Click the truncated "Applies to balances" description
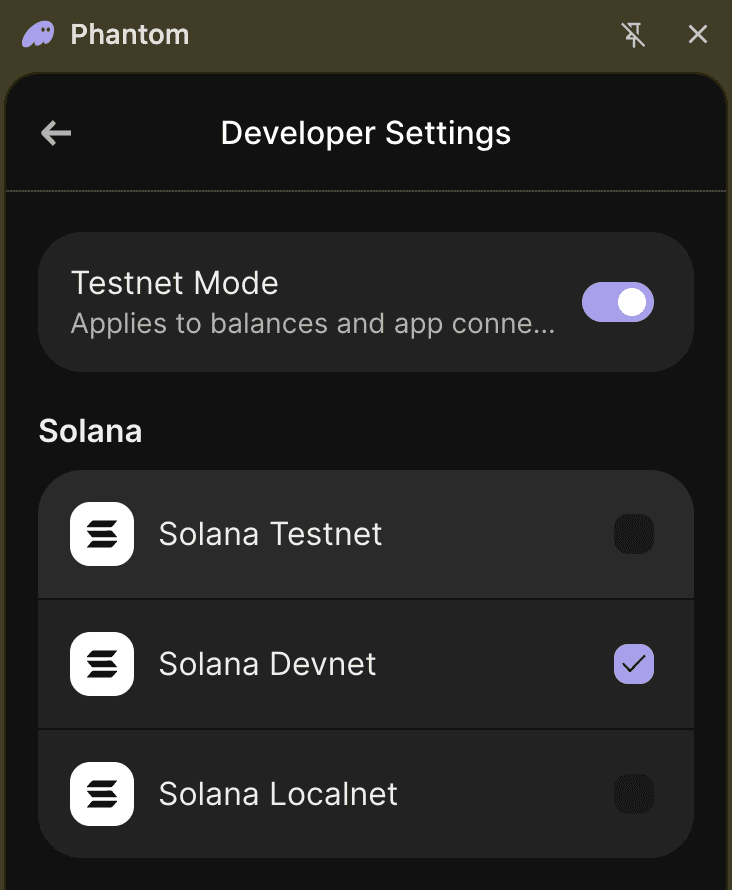The height and width of the screenshot is (890, 732). [x=312, y=324]
